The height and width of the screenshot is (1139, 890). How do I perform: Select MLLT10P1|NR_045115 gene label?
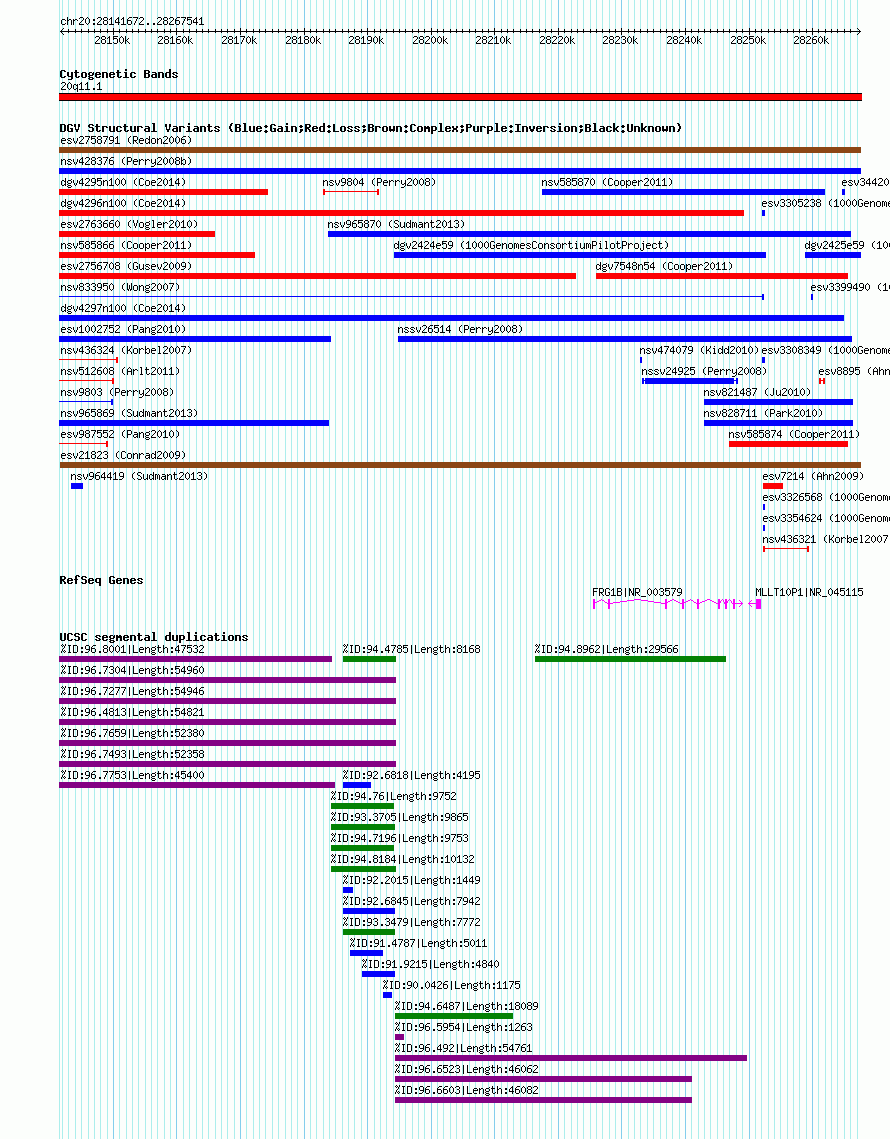click(809, 593)
